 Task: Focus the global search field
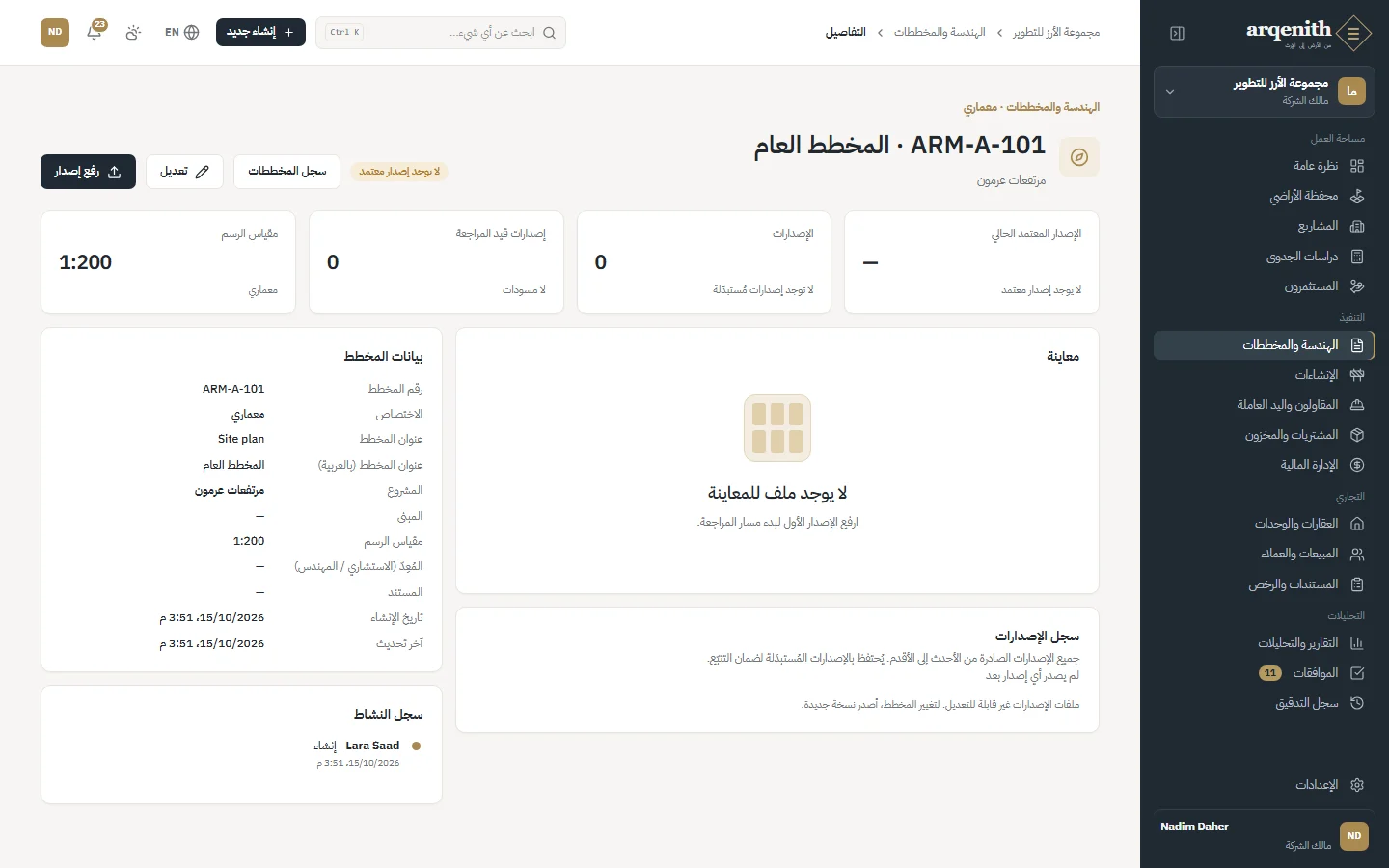coord(441,33)
